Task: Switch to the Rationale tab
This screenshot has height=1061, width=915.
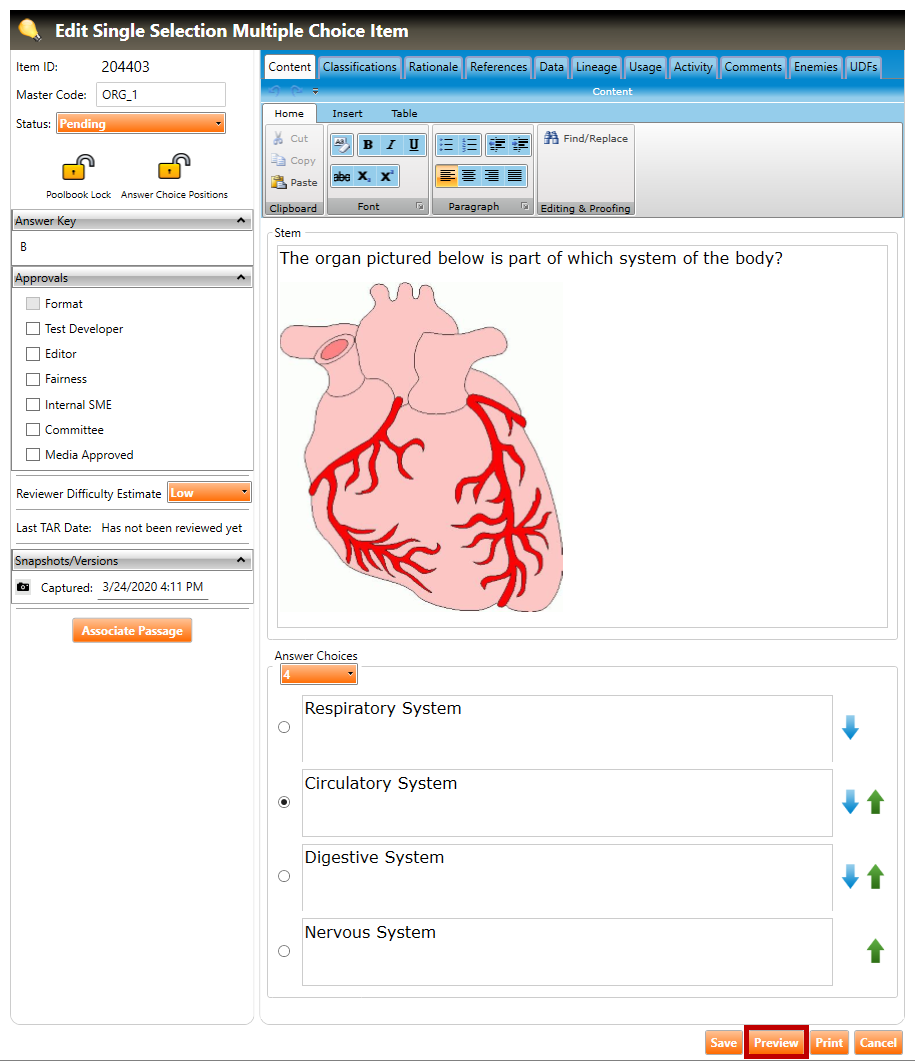Action: [434, 67]
